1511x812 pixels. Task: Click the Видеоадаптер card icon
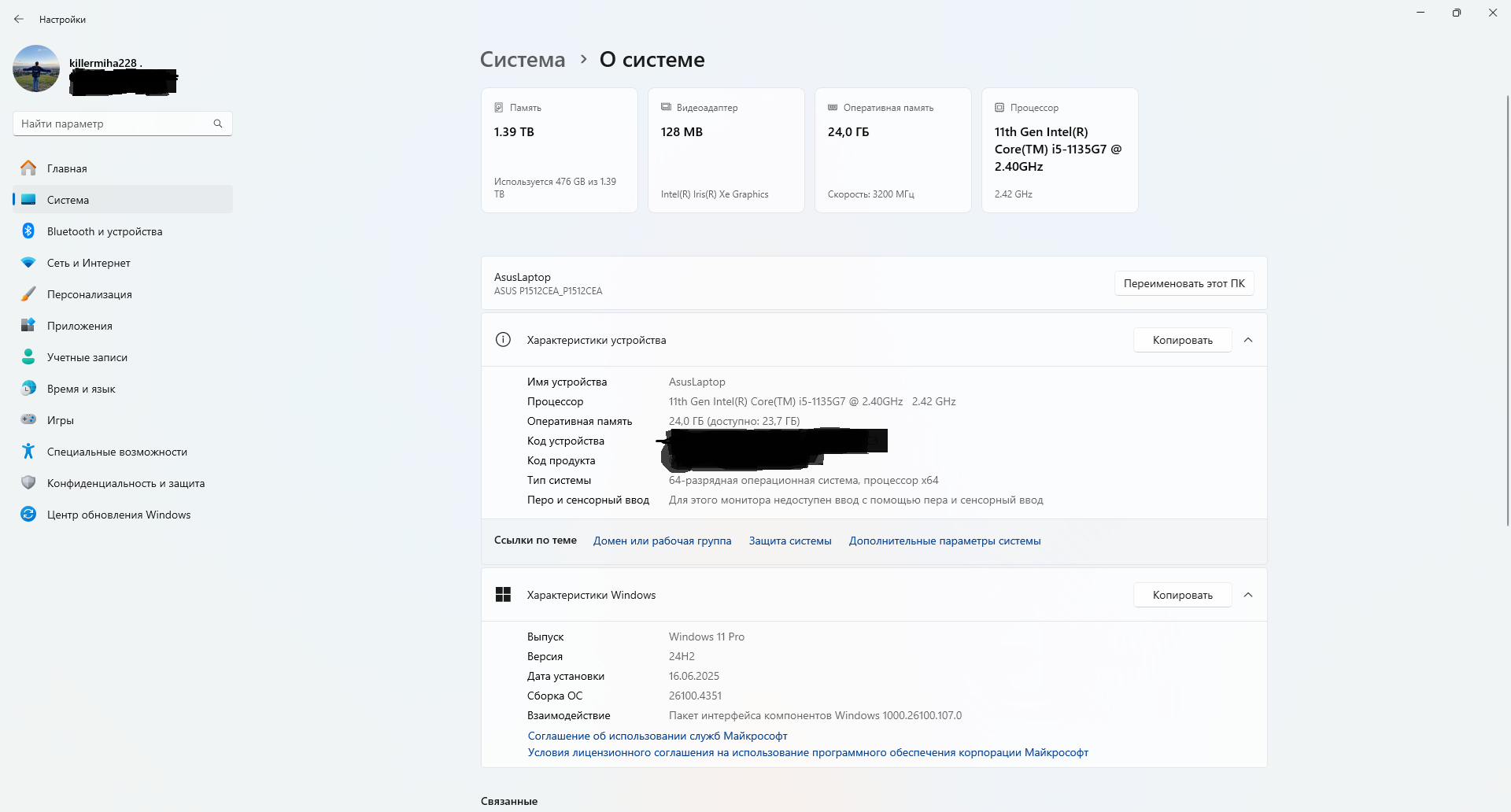[x=666, y=107]
